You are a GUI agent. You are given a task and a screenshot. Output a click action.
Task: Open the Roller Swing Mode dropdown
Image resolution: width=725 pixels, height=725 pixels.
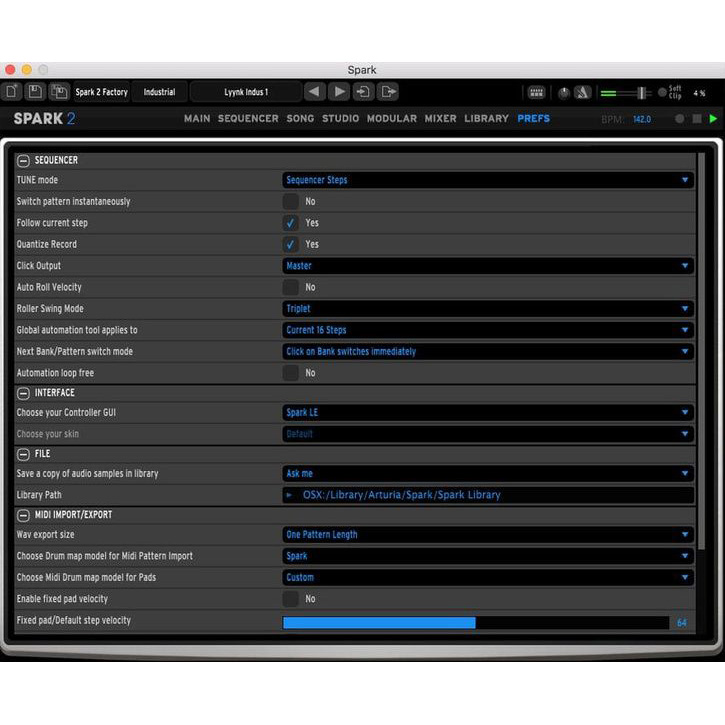click(x=488, y=308)
